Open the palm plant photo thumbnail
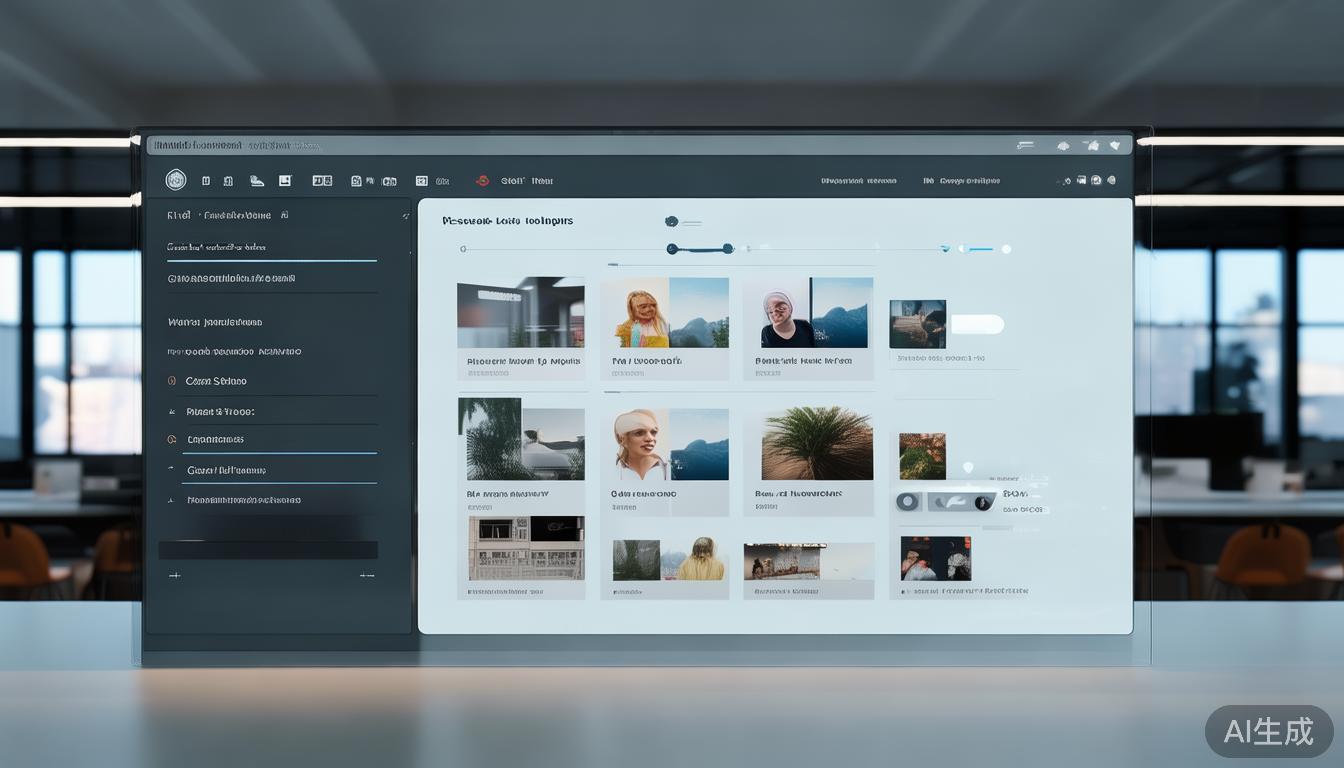Screen dimensions: 1344x768 (x=817, y=443)
